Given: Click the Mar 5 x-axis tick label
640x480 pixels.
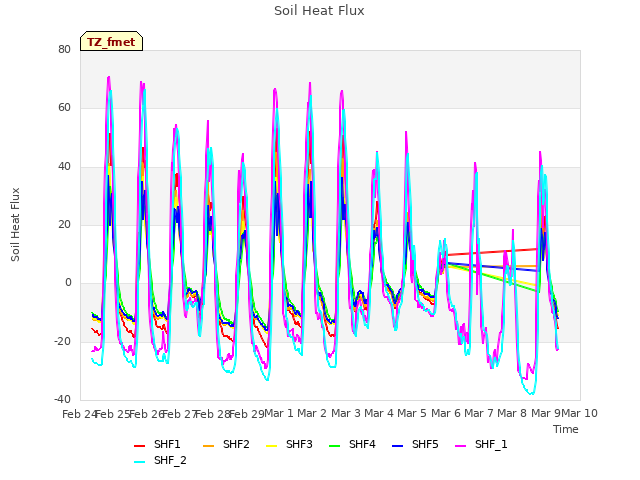Looking at the screenshot, I should [412, 413].
